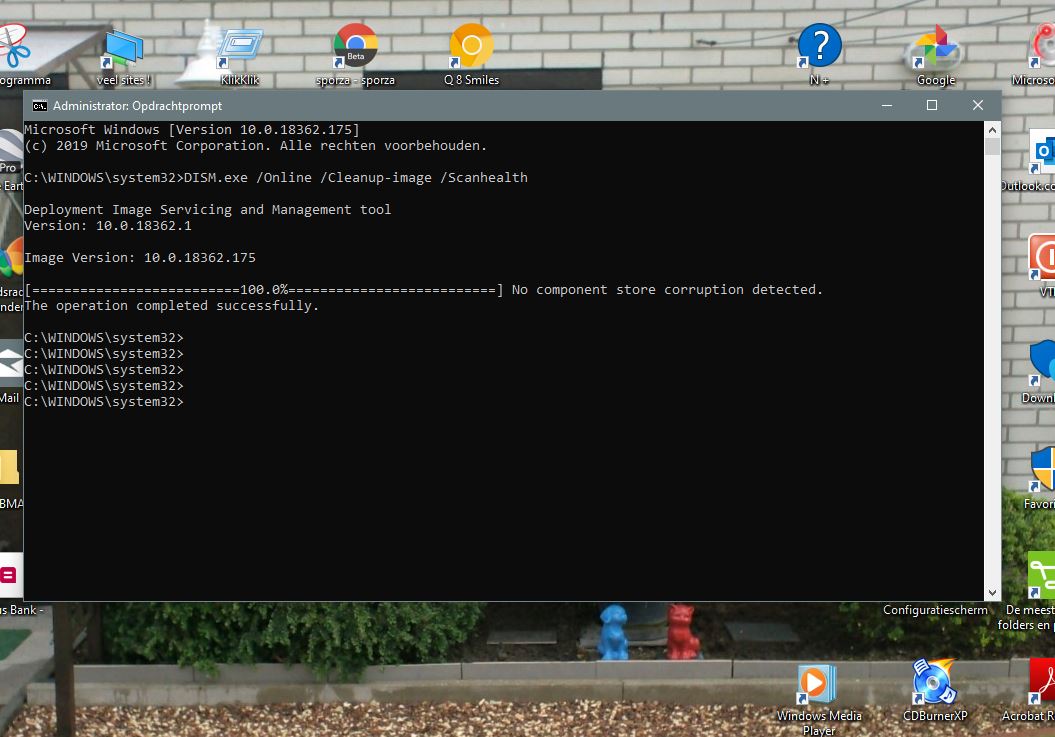Launch Windows Media Player from the desktop
Image resolution: width=1055 pixels, height=737 pixels.
(x=818, y=685)
